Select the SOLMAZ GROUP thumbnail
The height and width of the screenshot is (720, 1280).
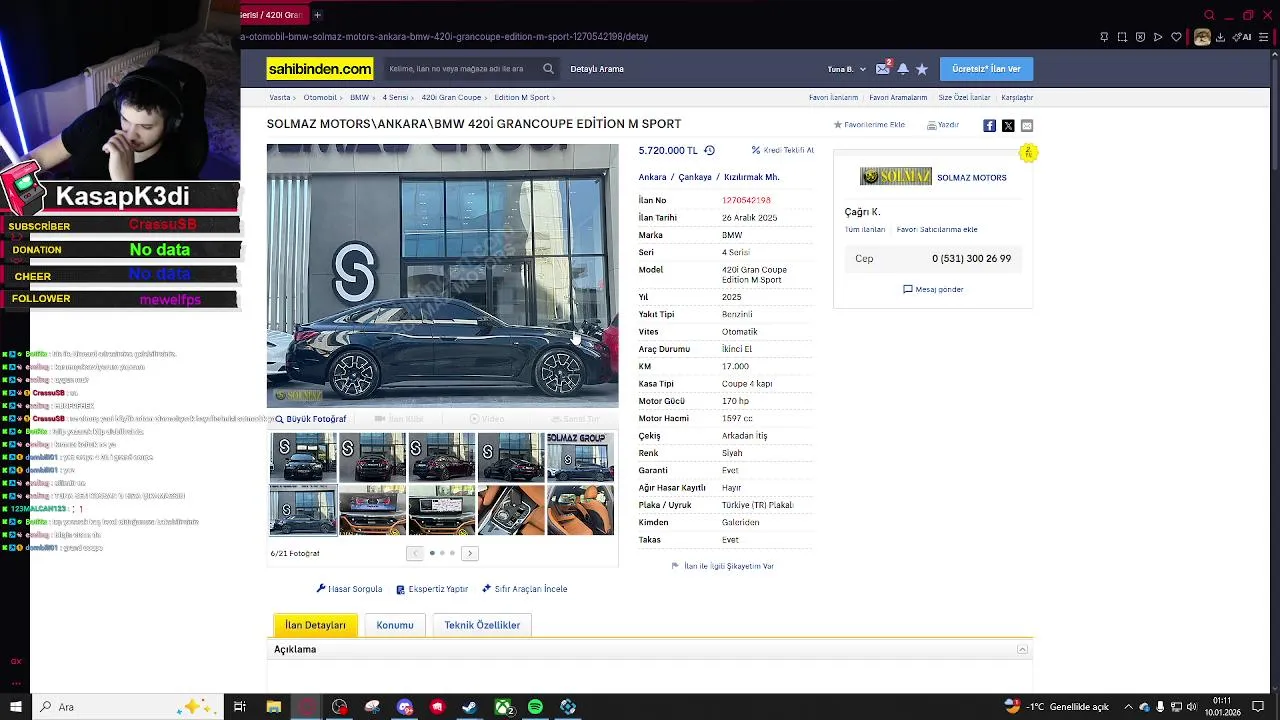point(580,457)
